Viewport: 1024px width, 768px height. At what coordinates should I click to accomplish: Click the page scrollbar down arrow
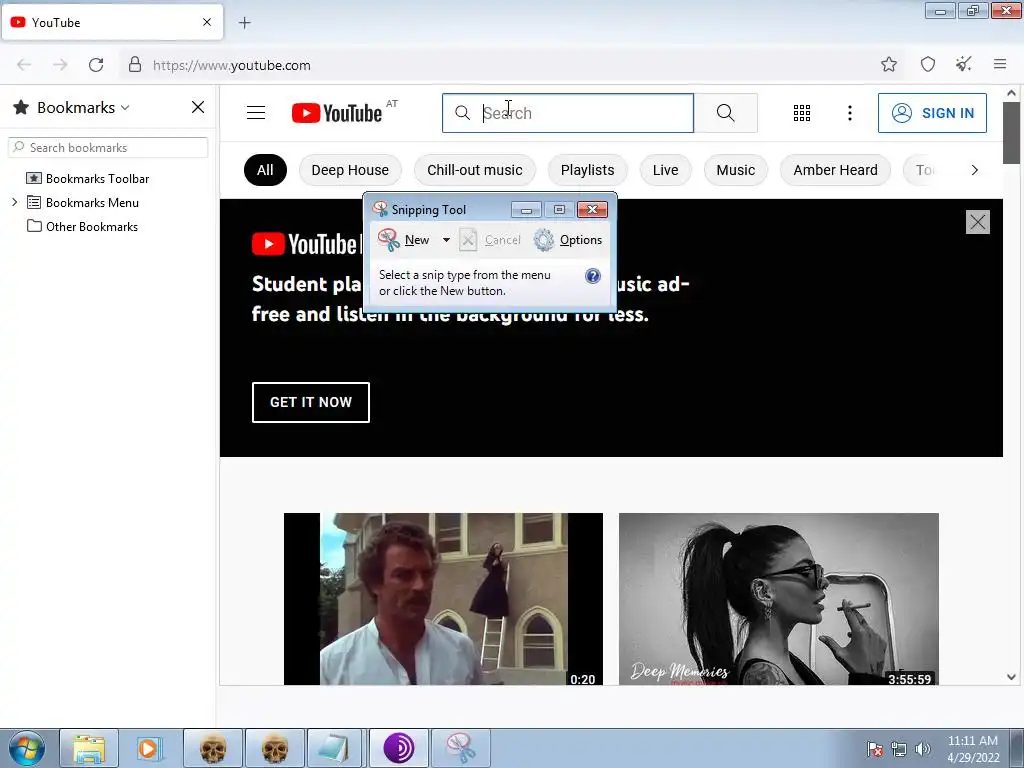pos(1011,677)
